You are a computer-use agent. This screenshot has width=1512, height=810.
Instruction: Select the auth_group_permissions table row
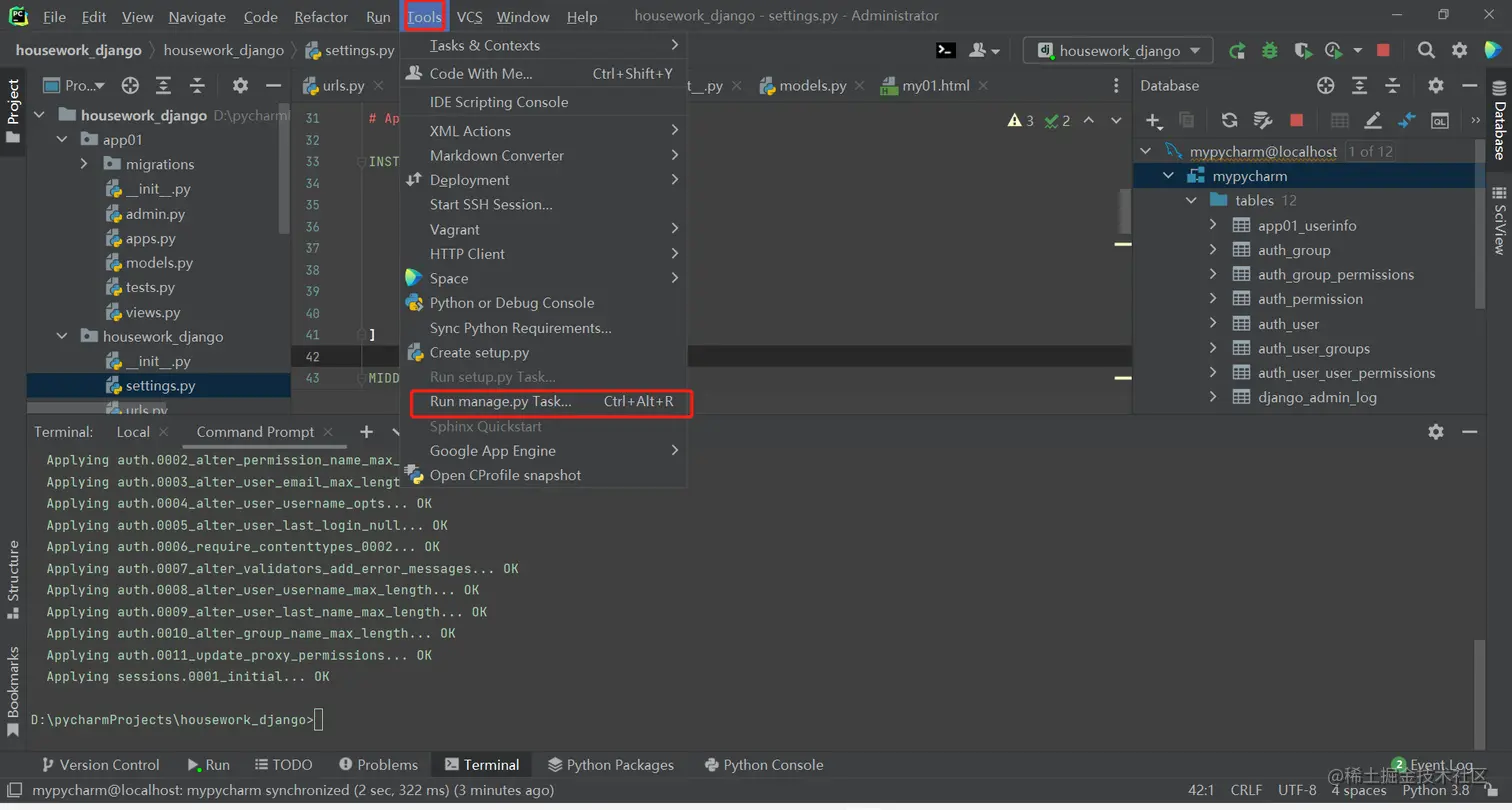click(x=1336, y=274)
